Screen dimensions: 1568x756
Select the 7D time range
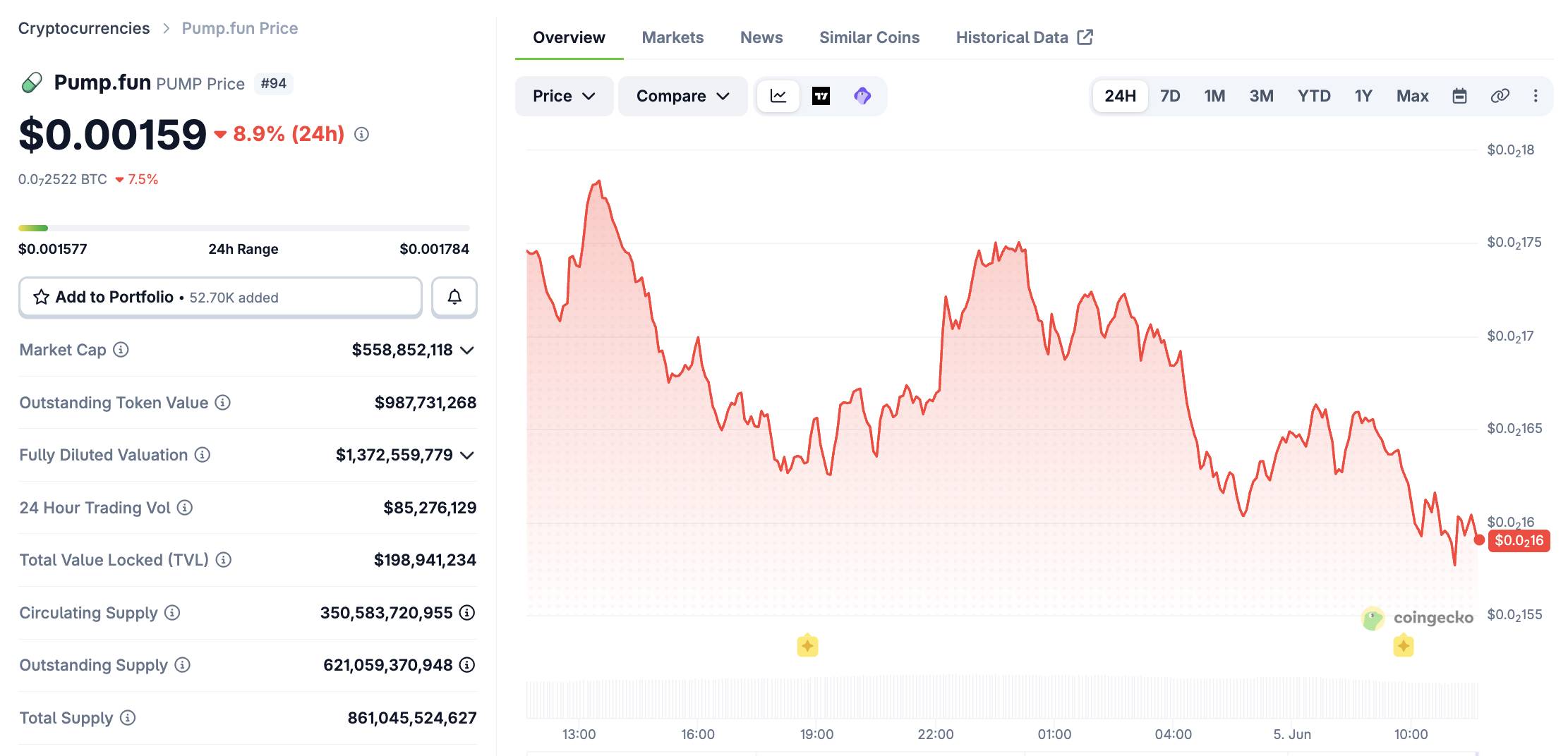tap(1170, 96)
